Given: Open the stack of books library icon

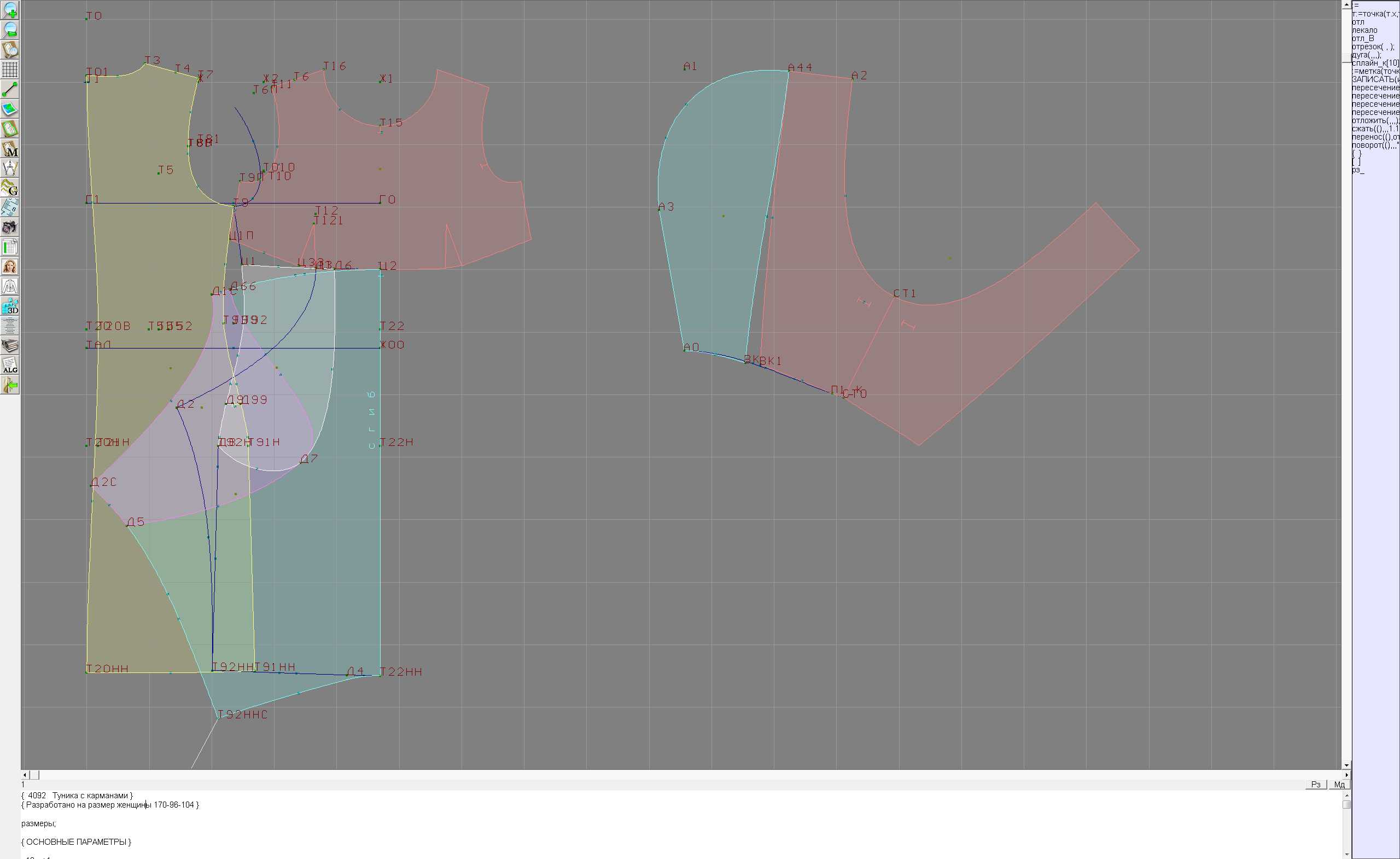Looking at the screenshot, I should pos(10,345).
